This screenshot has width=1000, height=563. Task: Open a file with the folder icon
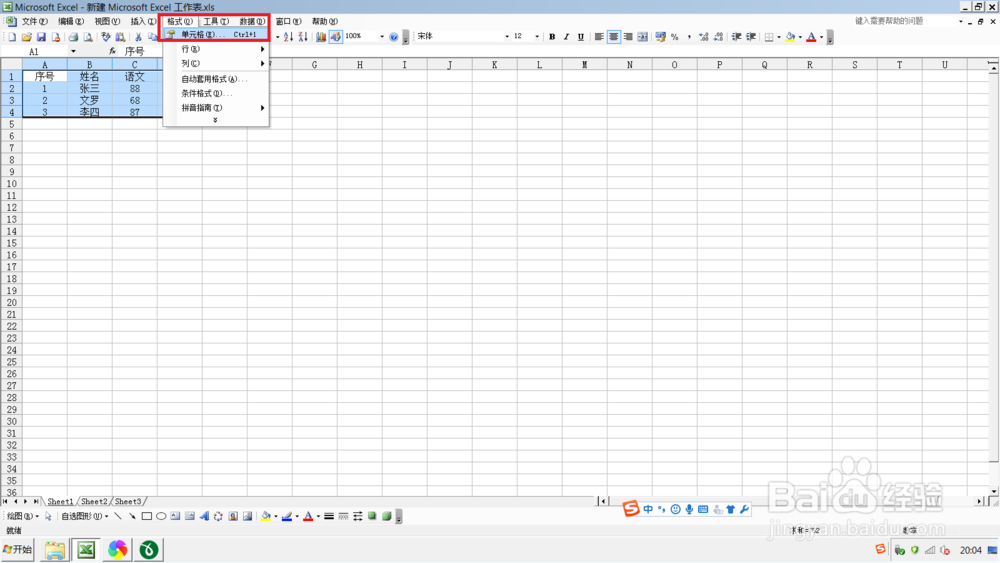pyautogui.click(x=26, y=37)
